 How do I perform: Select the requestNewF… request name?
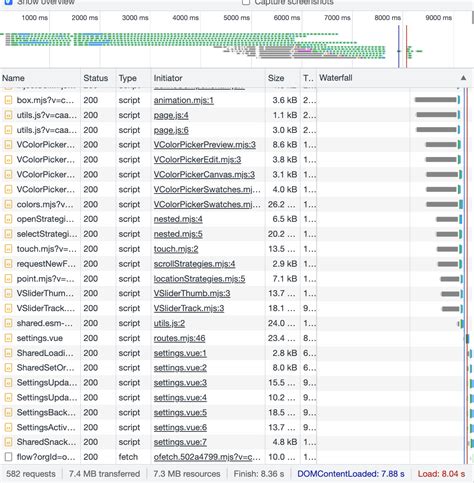click(46, 264)
